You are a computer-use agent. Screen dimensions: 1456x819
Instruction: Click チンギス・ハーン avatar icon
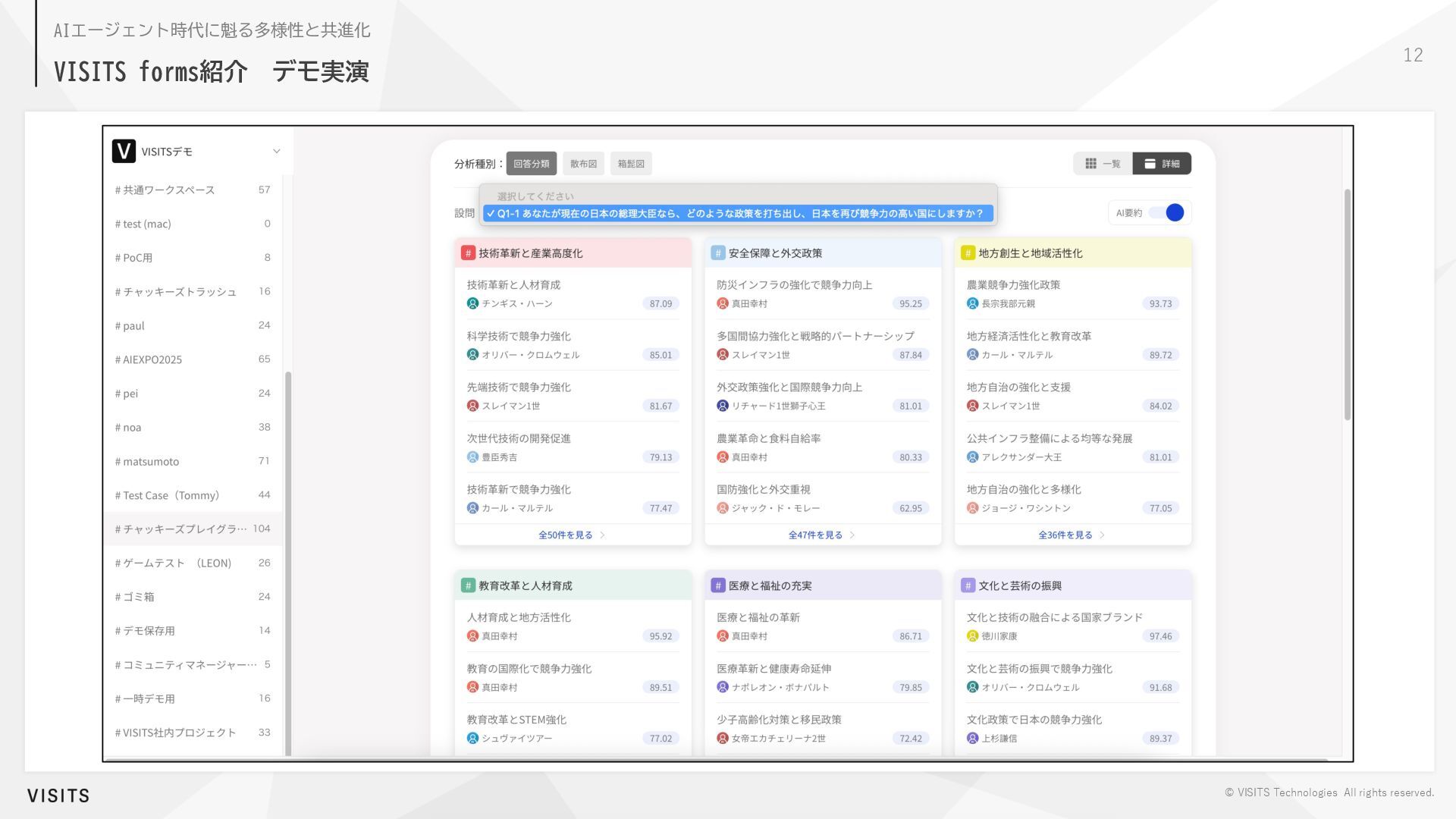472,303
